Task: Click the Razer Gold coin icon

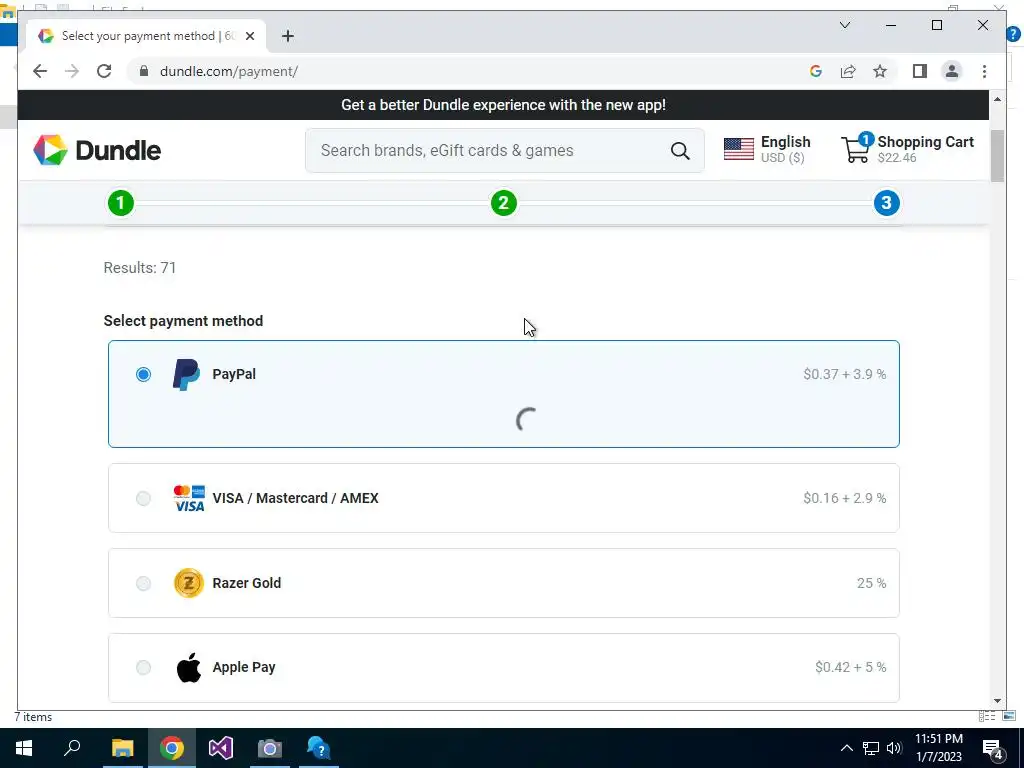Action: pyautogui.click(x=189, y=583)
